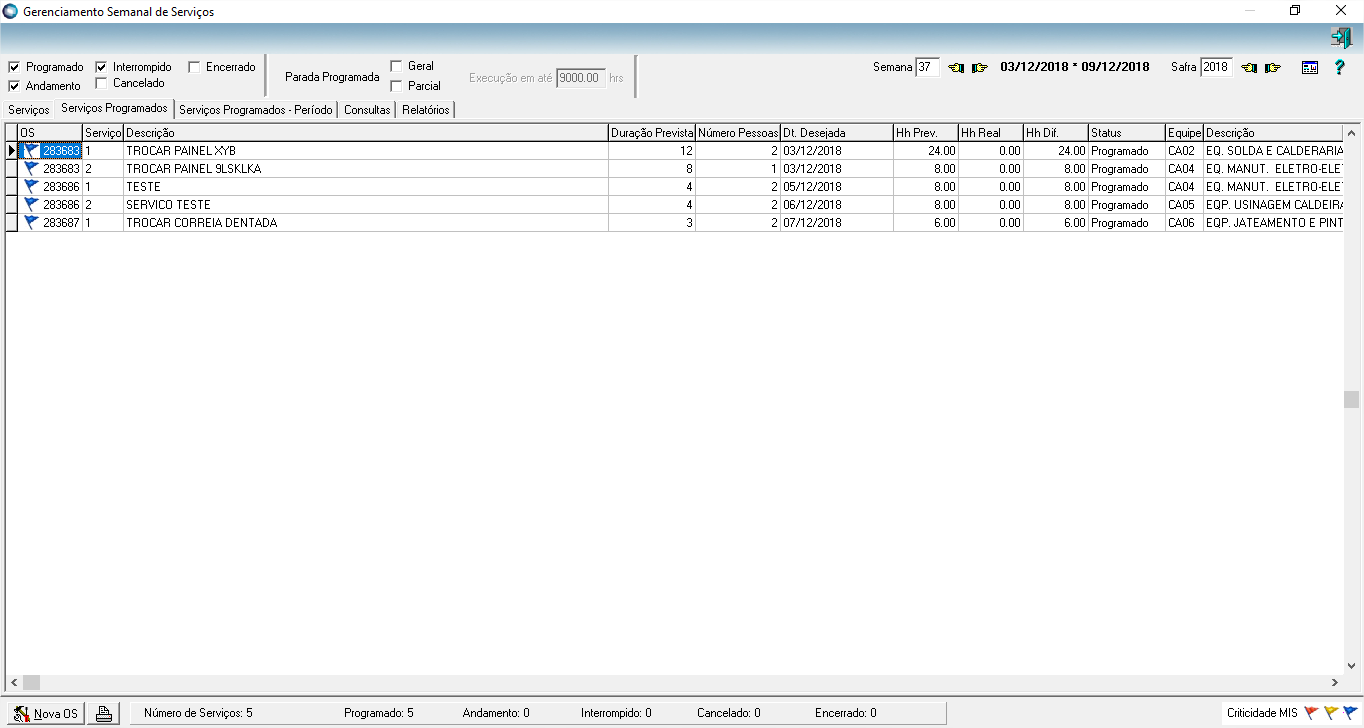
Task: Click the horizontal scrollbar thumb
Action: 32,682
